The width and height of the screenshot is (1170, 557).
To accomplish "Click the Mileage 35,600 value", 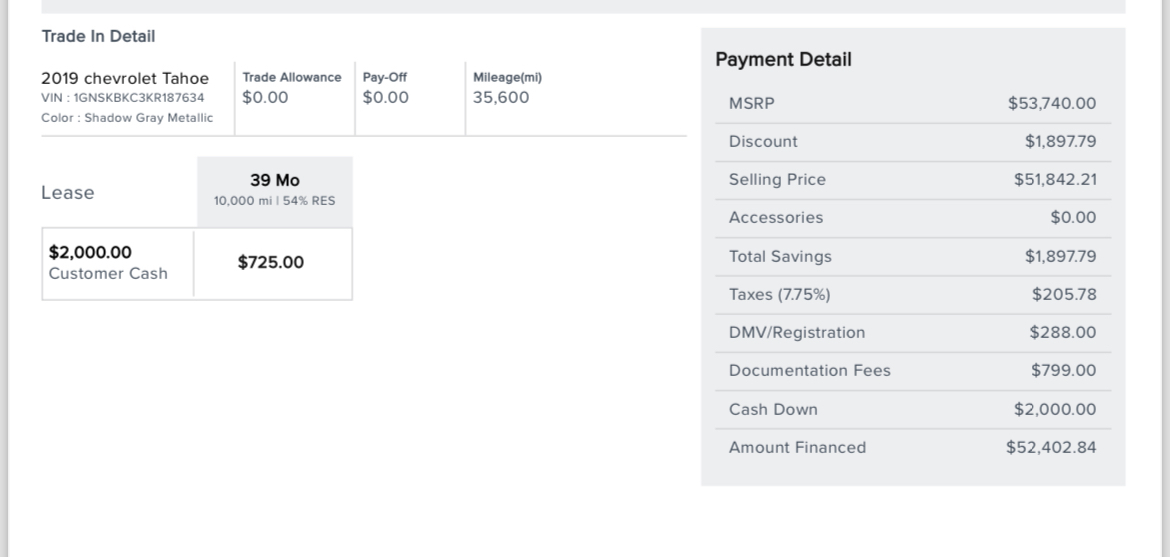I will click(501, 97).
